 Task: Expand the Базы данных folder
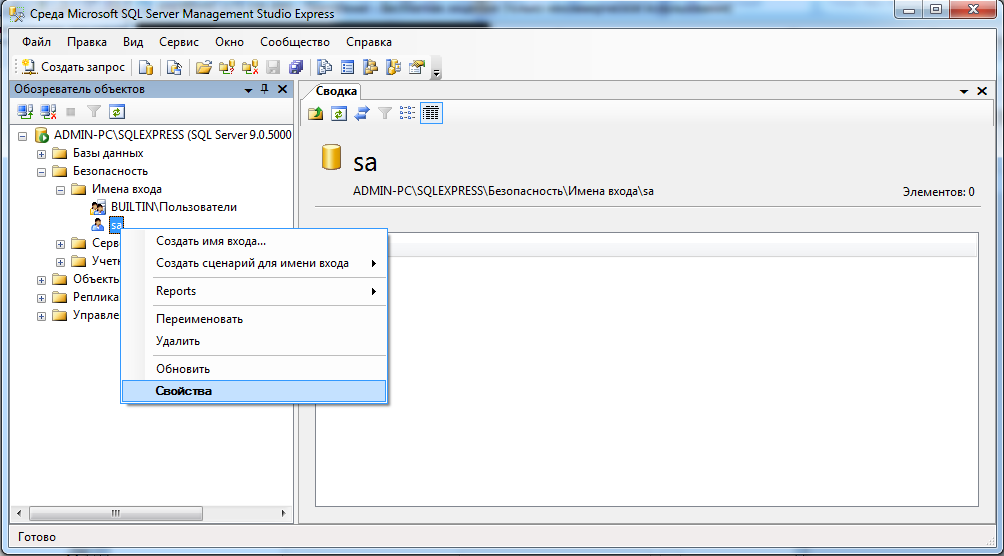pos(42,154)
